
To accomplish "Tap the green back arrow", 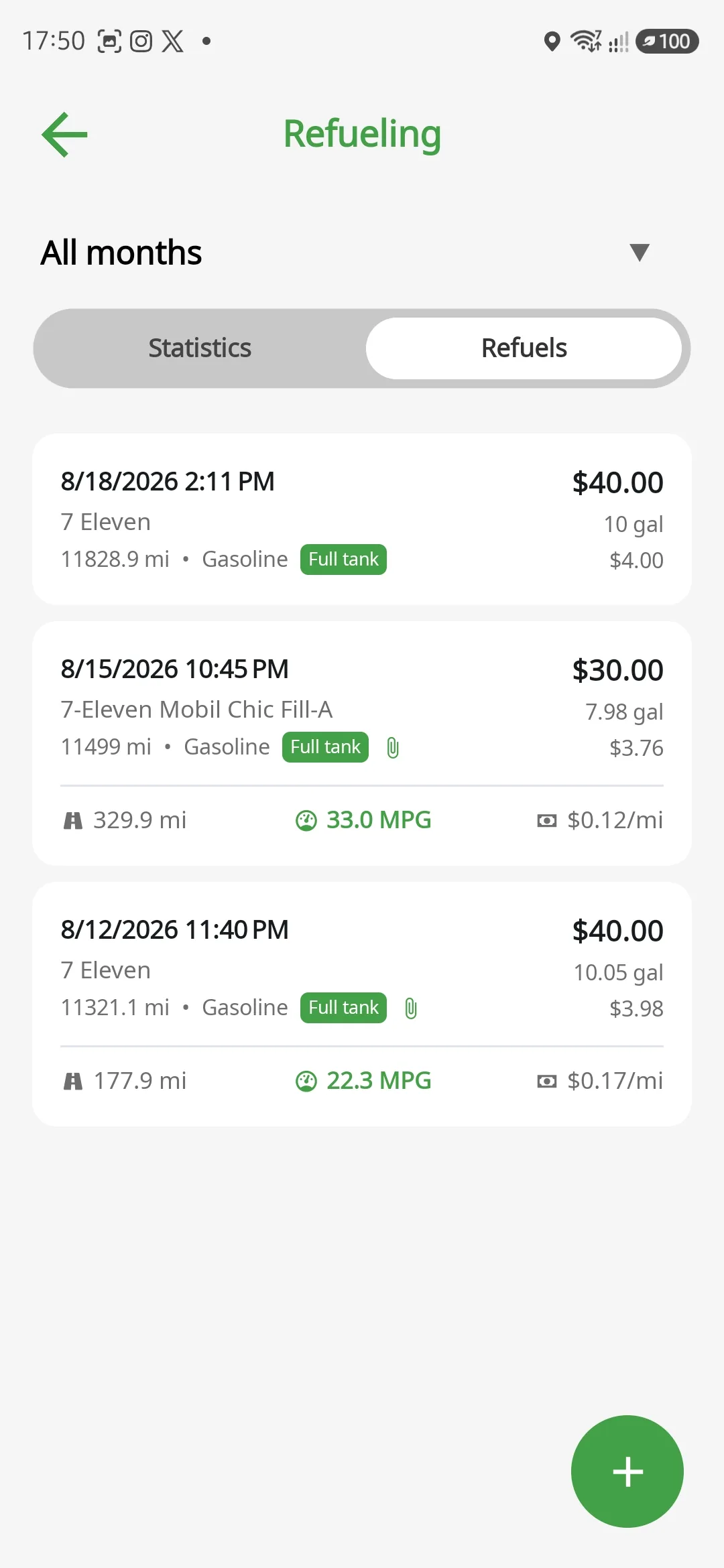I will [x=64, y=135].
